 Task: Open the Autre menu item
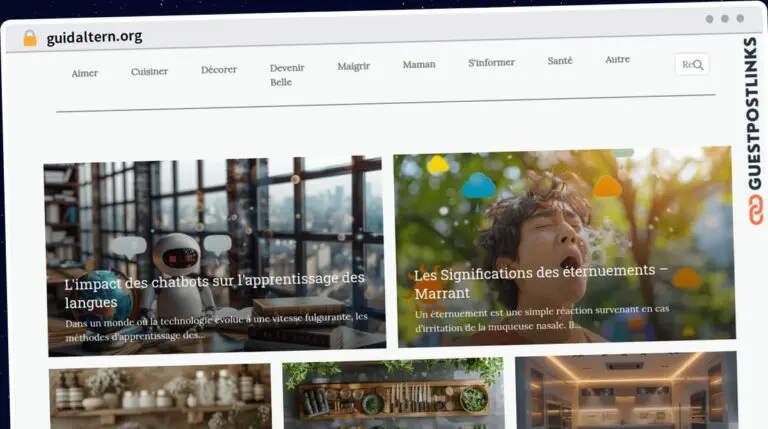click(618, 59)
